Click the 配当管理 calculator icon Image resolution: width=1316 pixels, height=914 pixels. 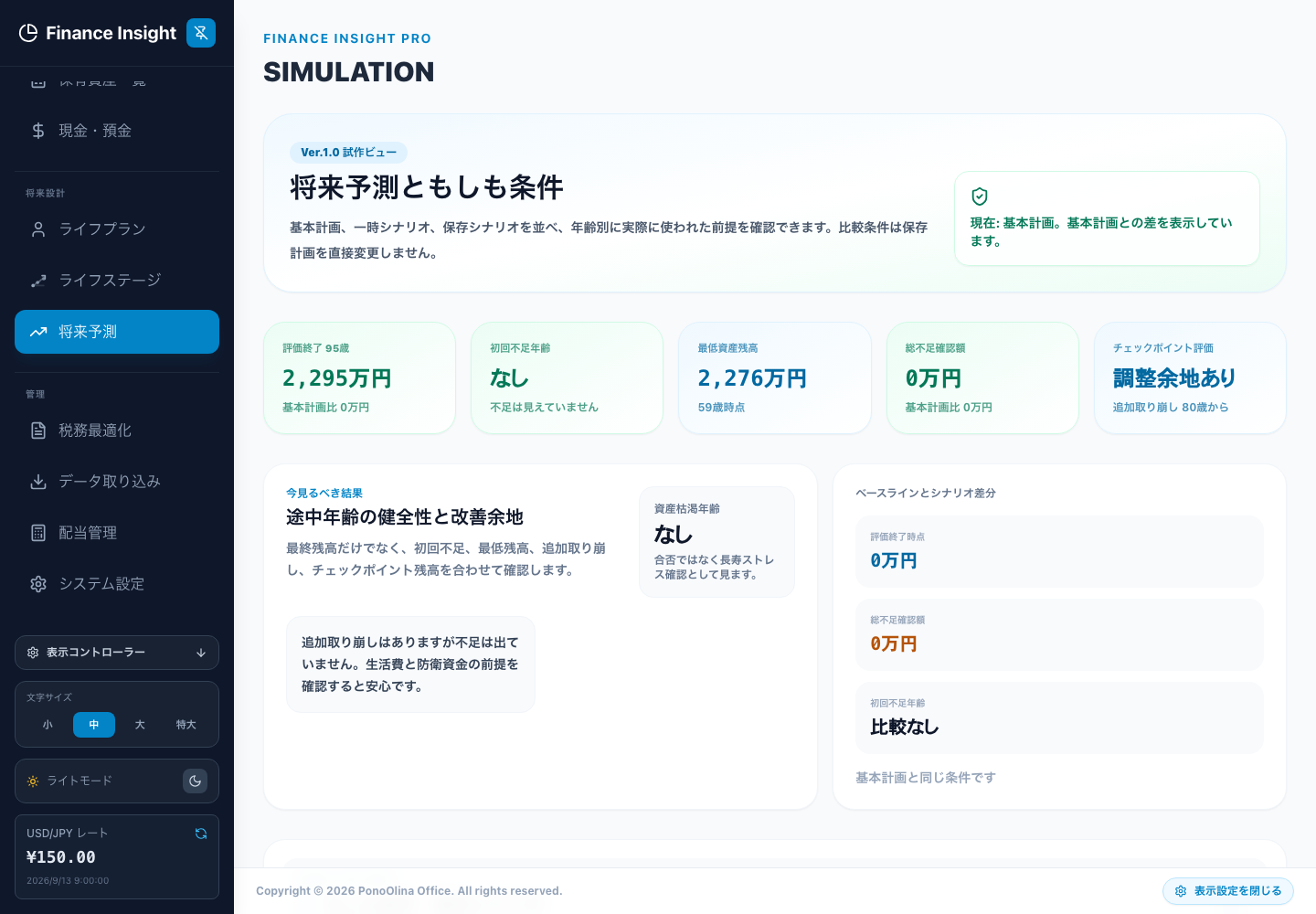38,533
